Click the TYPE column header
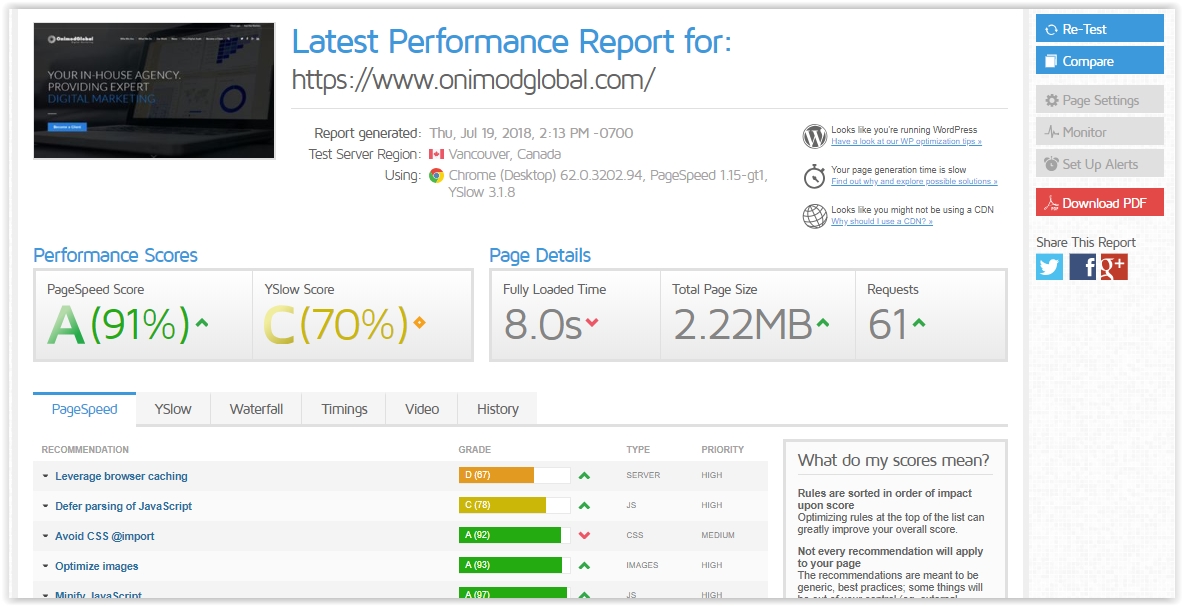This screenshot has width=1183, height=606. coord(638,450)
